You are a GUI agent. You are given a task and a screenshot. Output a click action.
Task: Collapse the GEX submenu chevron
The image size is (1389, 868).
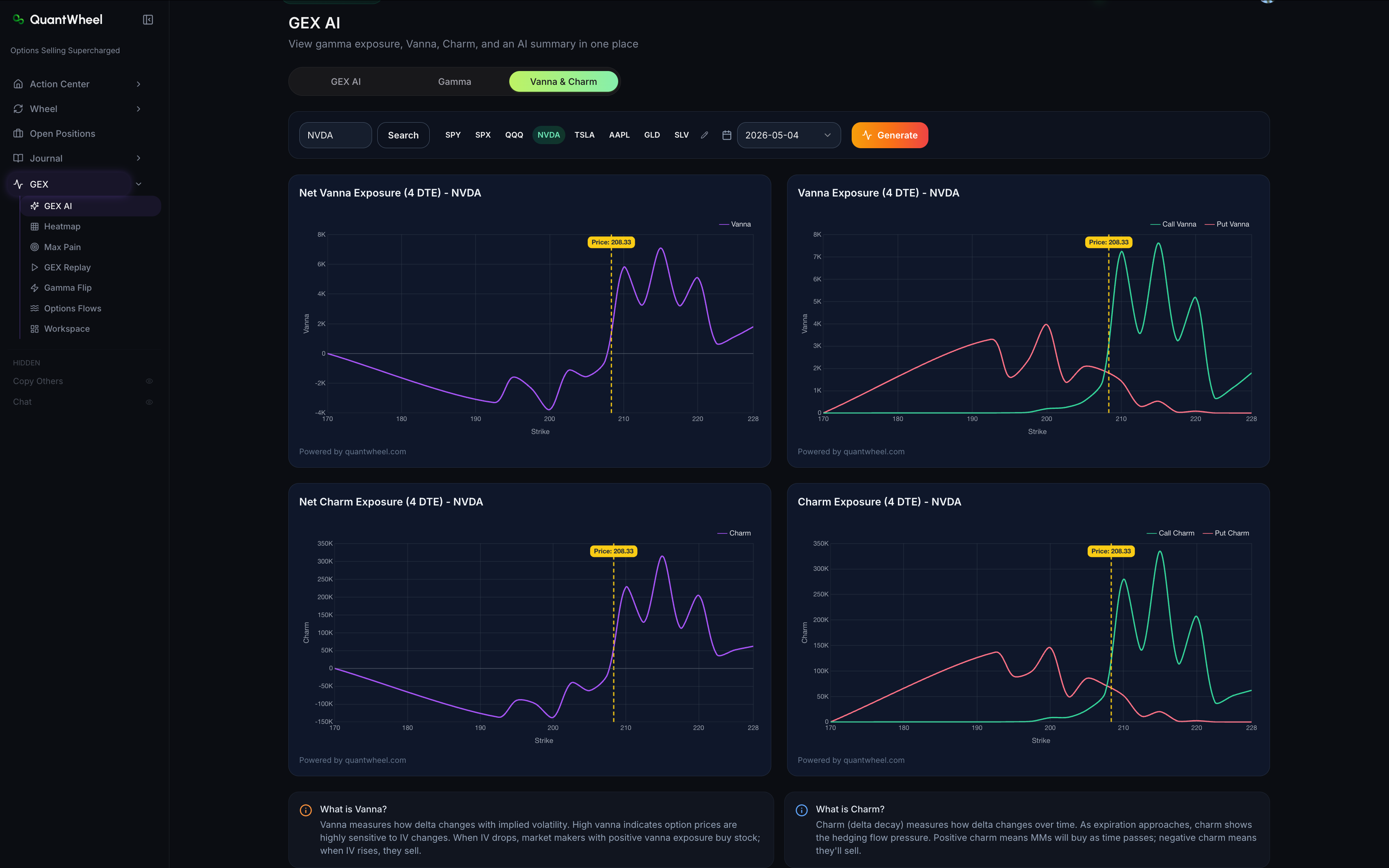point(138,184)
